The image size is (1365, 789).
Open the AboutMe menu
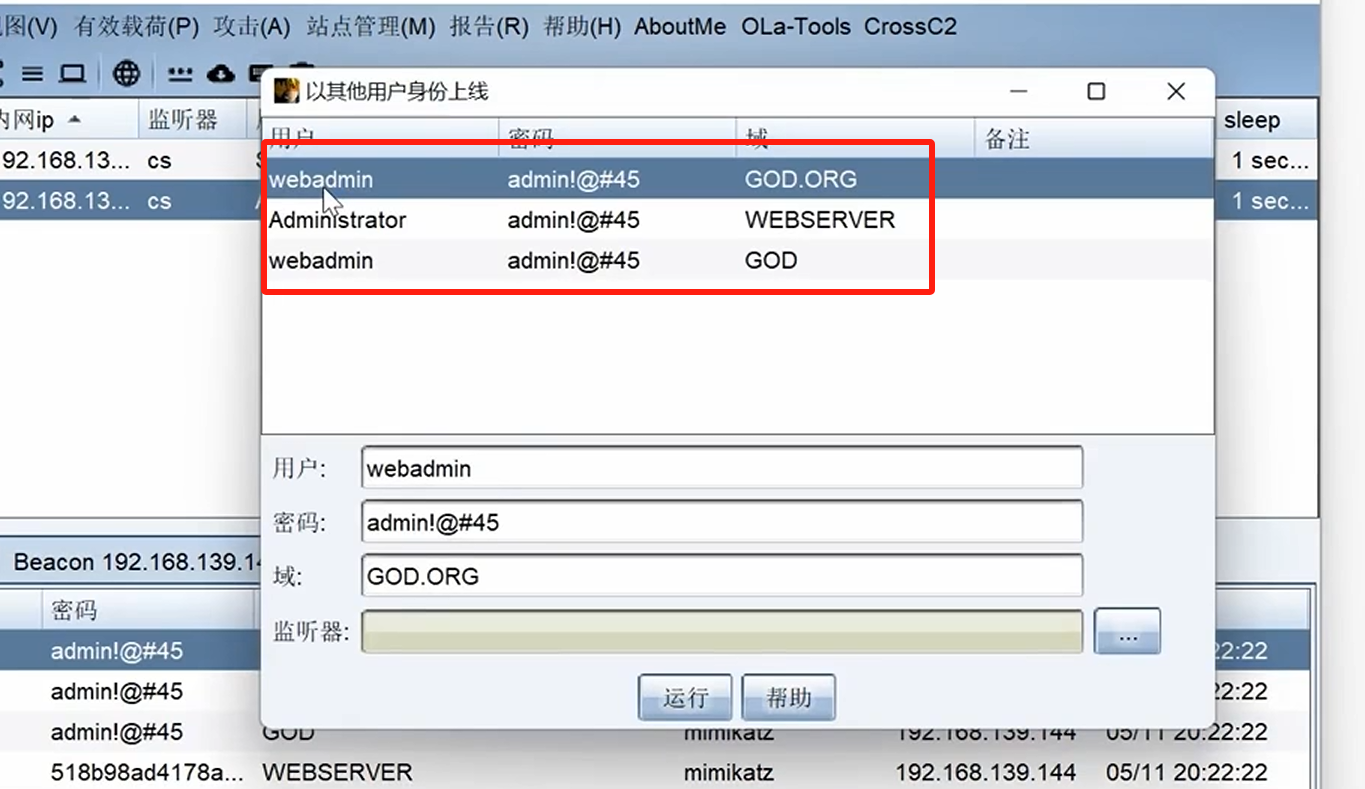click(x=680, y=27)
